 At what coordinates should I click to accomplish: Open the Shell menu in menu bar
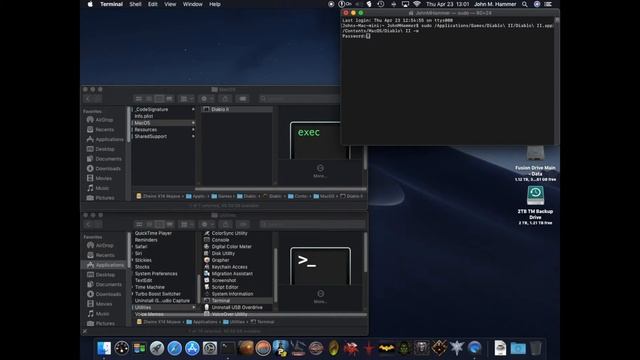tap(135, 4)
